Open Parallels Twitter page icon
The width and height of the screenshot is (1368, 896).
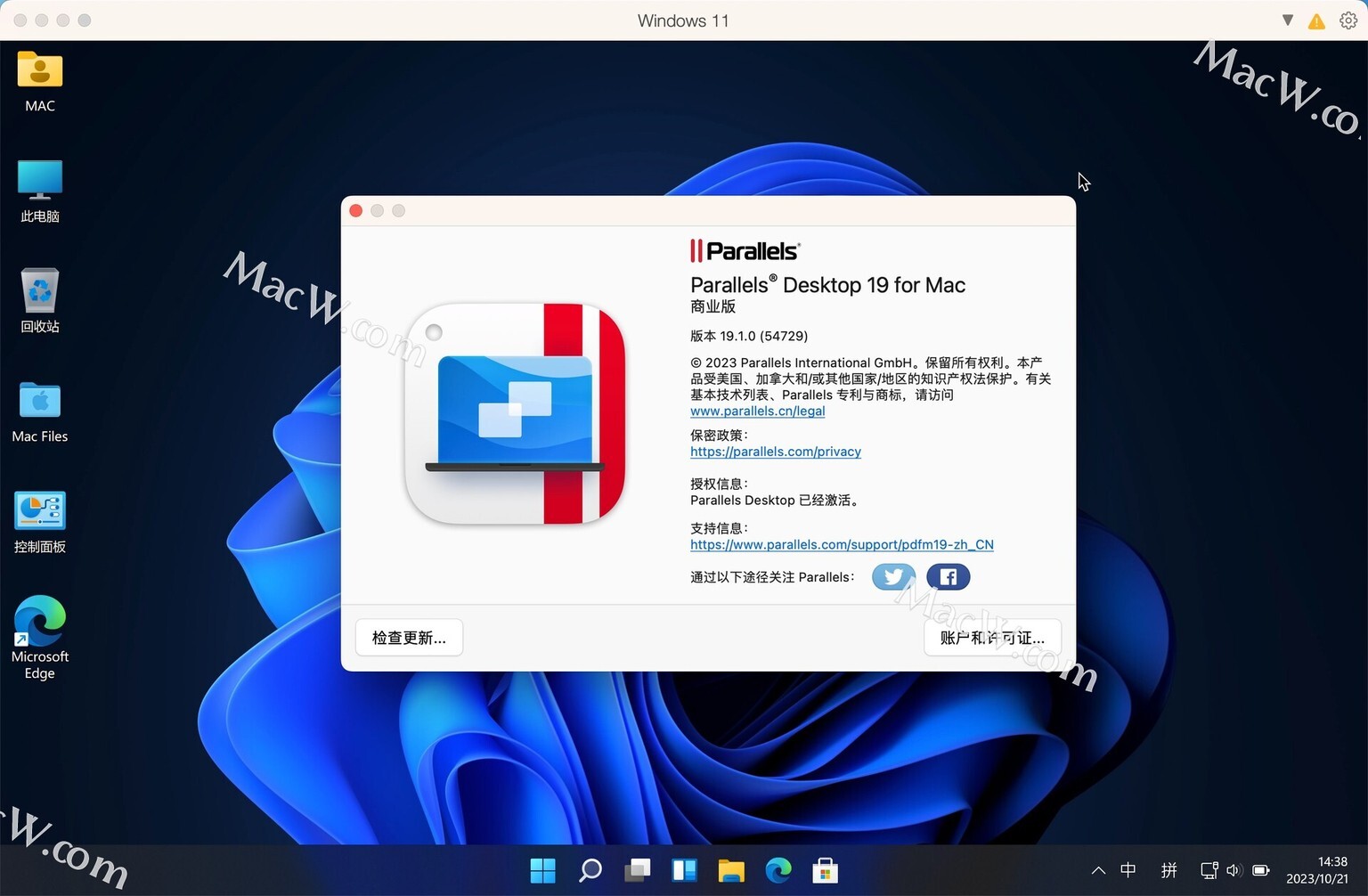(893, 577)
